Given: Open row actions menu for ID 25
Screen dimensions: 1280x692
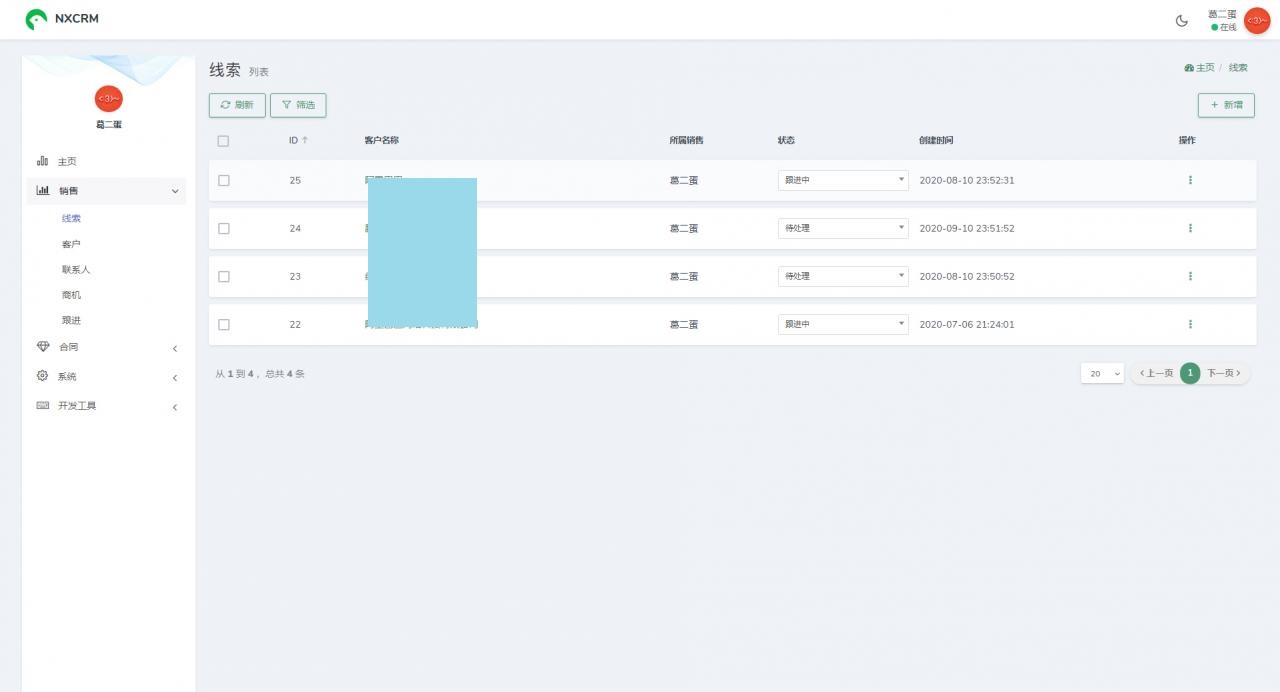Looking at the screenshot, I should pos(1190,180).
